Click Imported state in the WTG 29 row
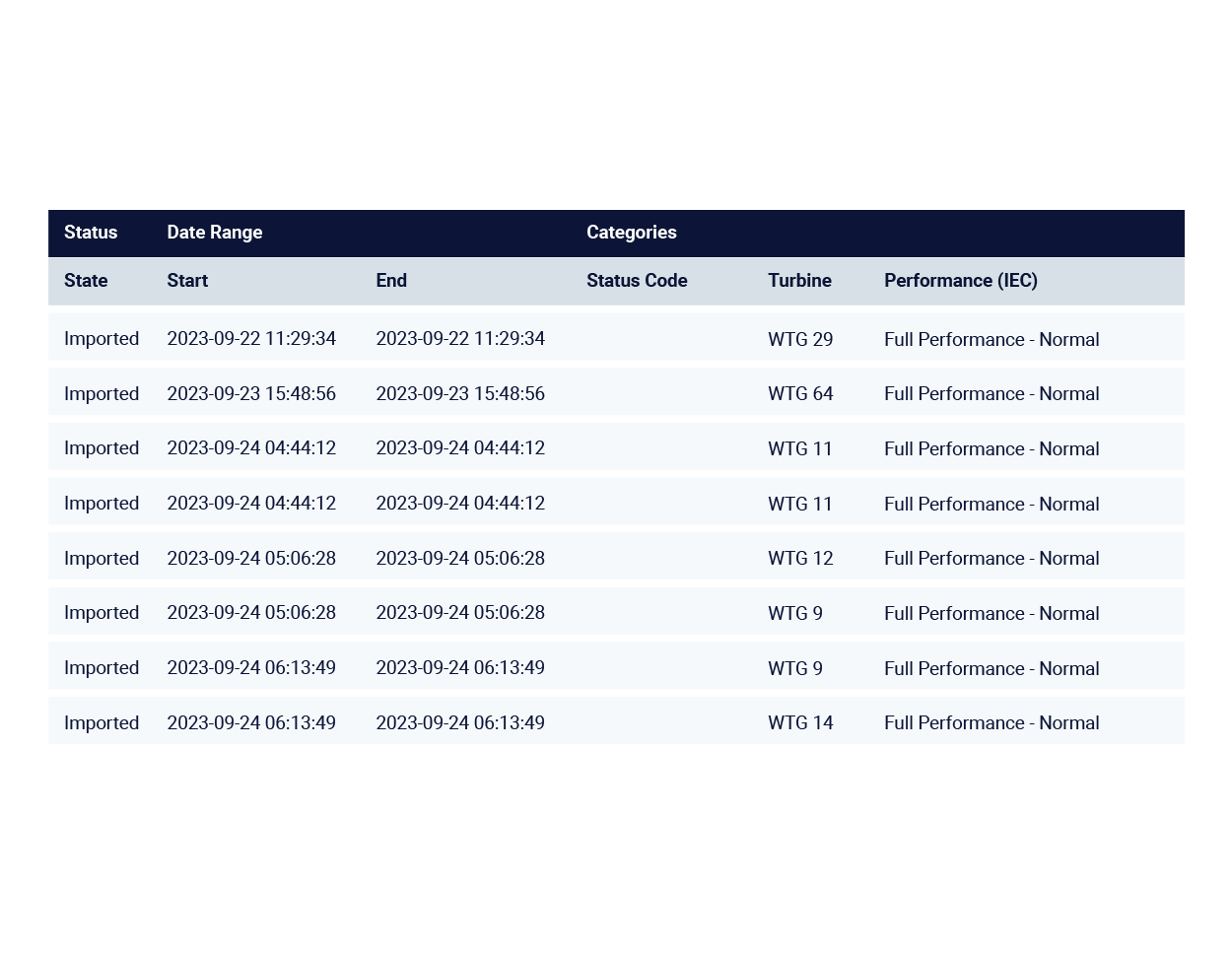Image resolution: width=1232 pixels, height=953 pixels. click(102, 339)
